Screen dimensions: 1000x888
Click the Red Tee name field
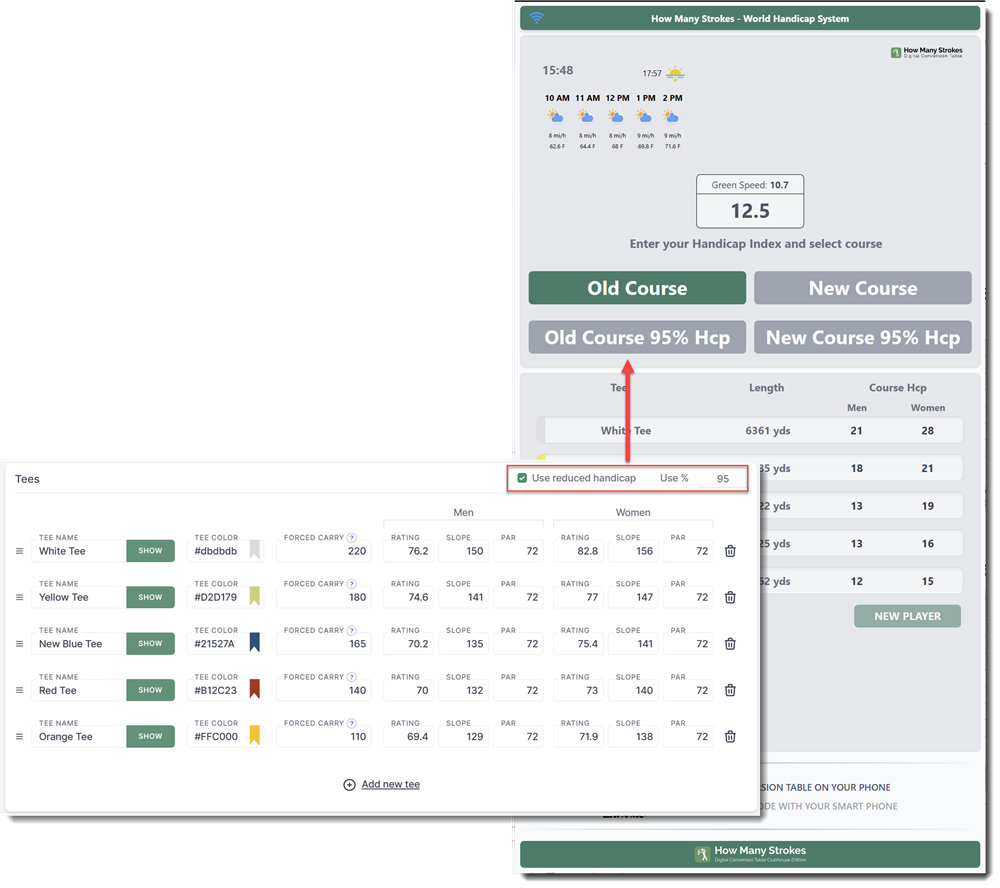(x=78, y=690)
